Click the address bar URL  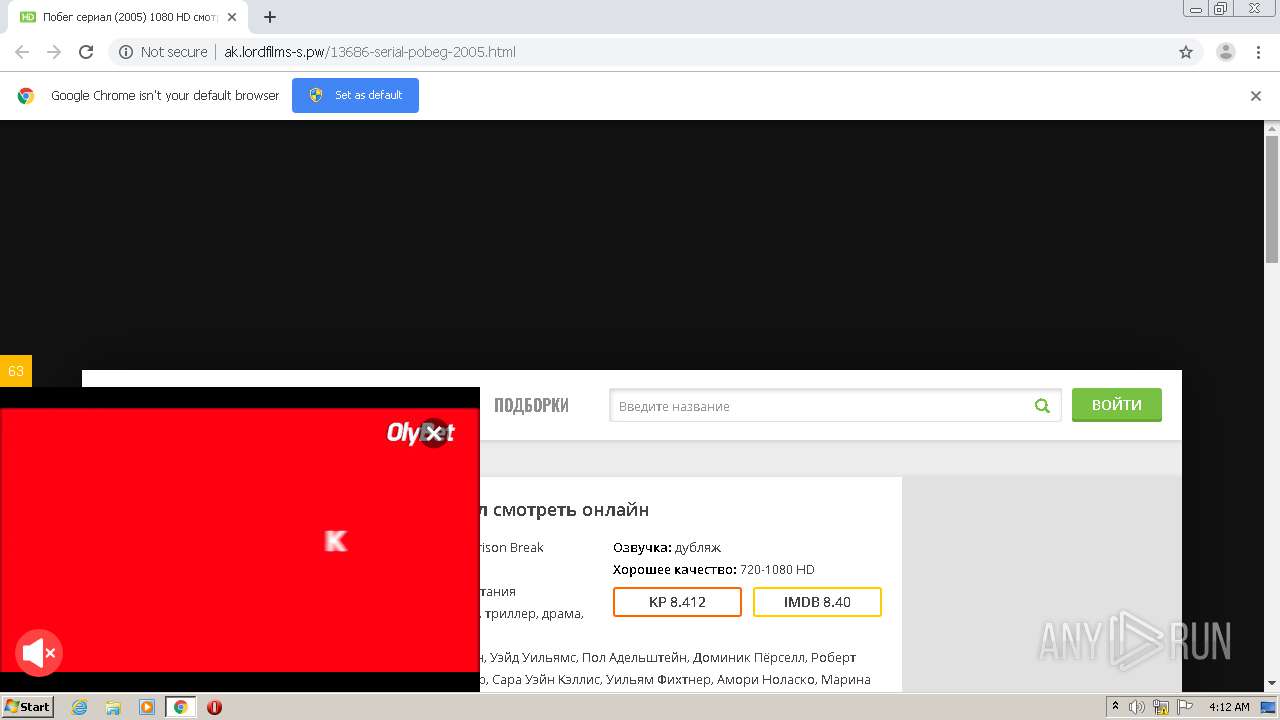[370, 52]
